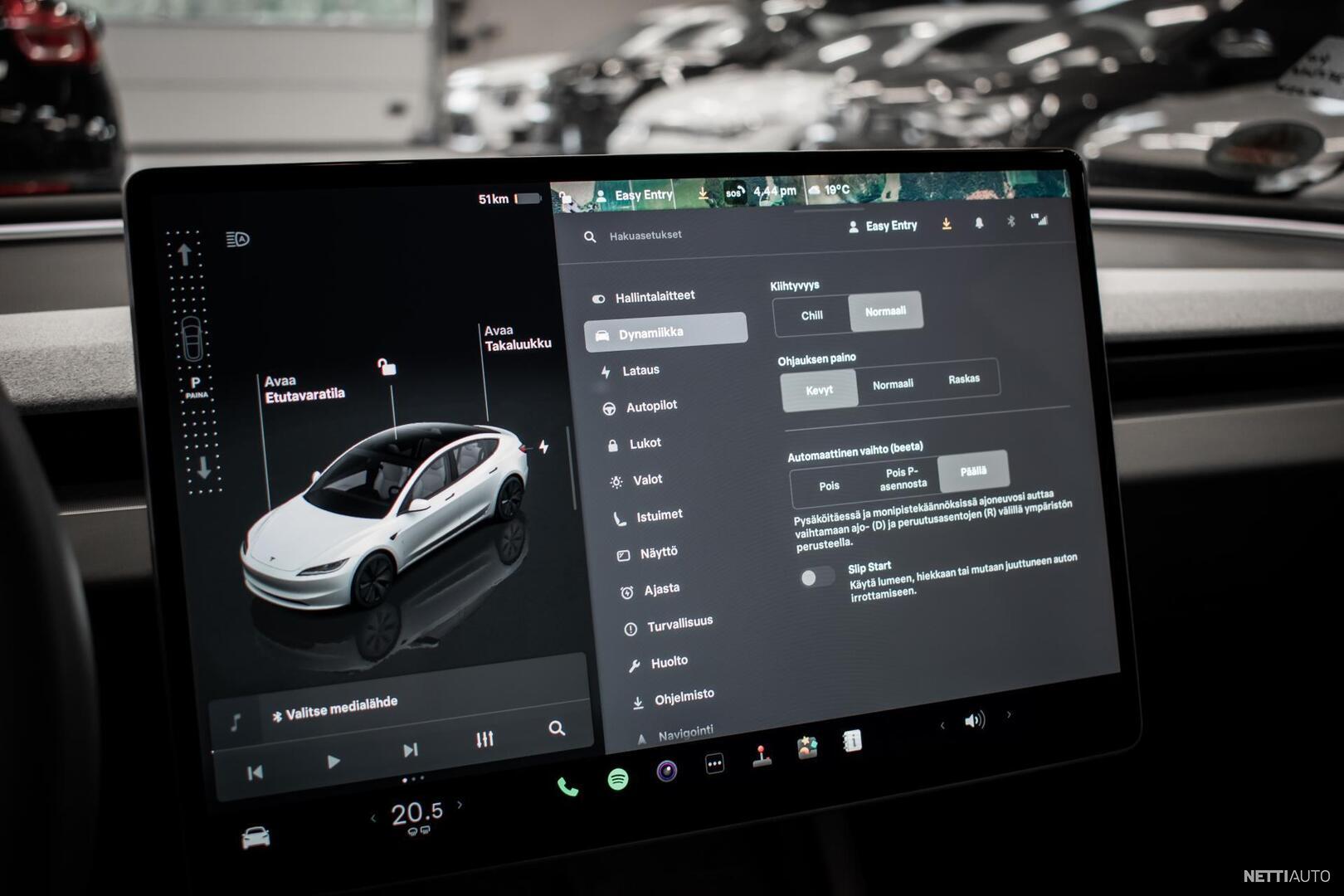Image resolution: width=1344 pixels, height=896 pixels.
Task: Set acceleration to Chill
Action: pyautogui.click(x=811, y=316)
